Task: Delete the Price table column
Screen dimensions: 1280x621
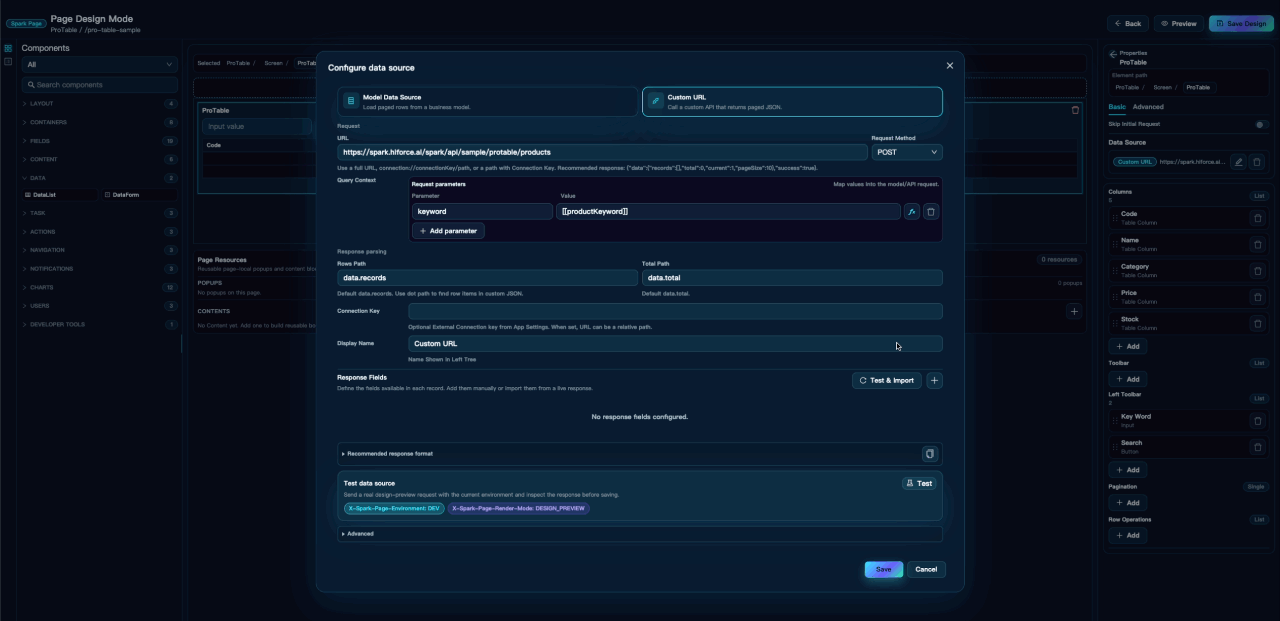Action: [x=1258, y=297]
